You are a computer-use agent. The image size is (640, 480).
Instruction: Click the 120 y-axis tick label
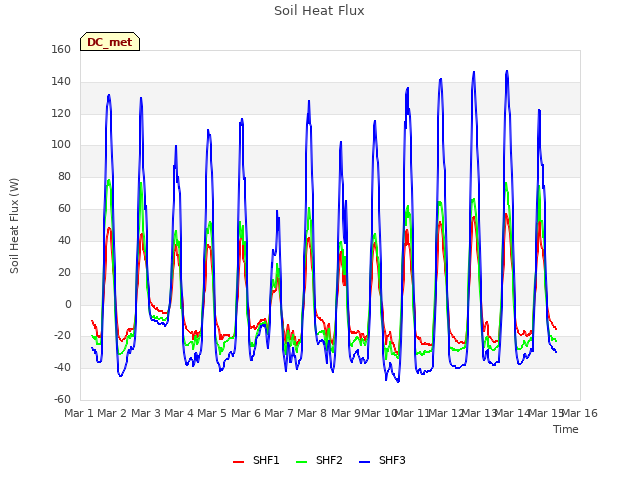tap(61, 113)
